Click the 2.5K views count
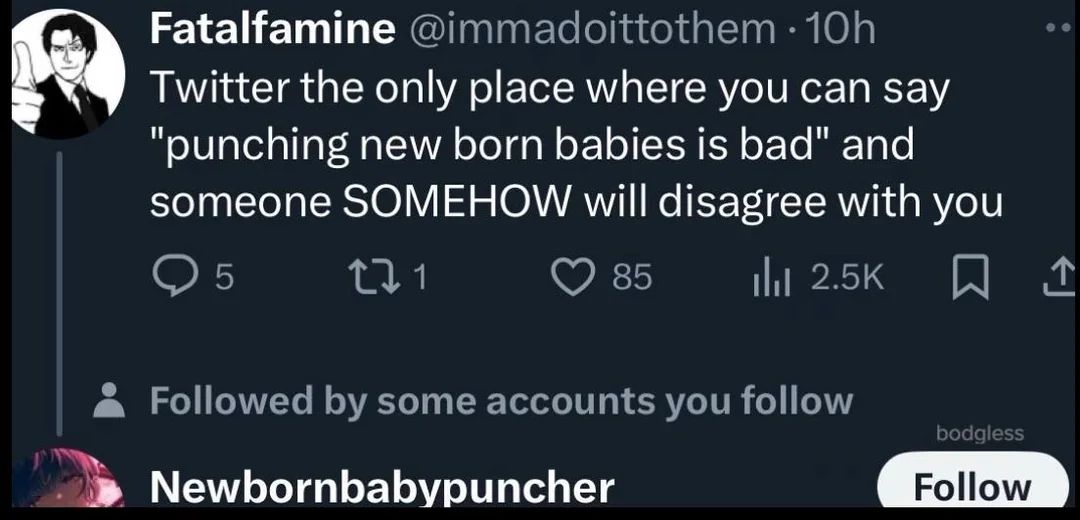 pos(846,278)
